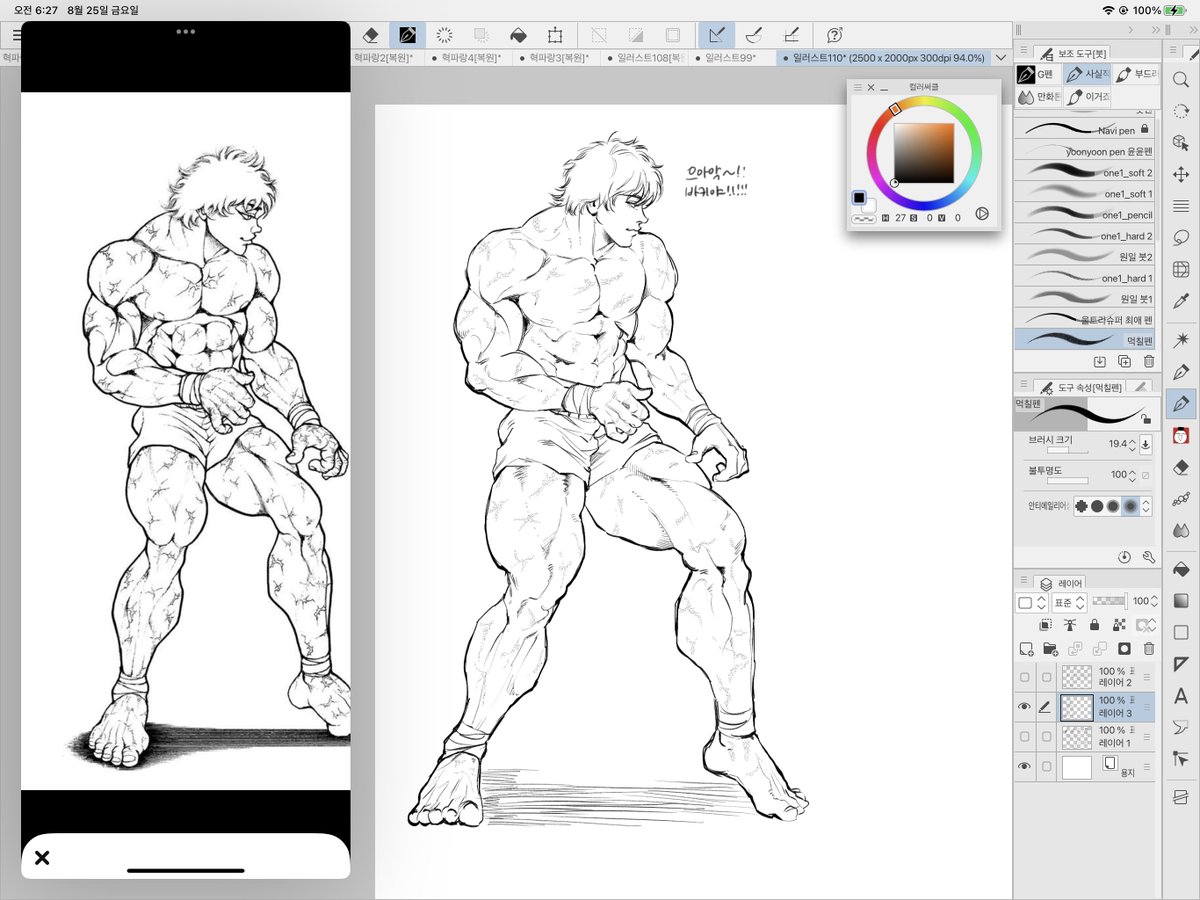Toggle lock layer icon
The width and height of the screenshot is (1200, 900).
click(x=1094, y=625)
